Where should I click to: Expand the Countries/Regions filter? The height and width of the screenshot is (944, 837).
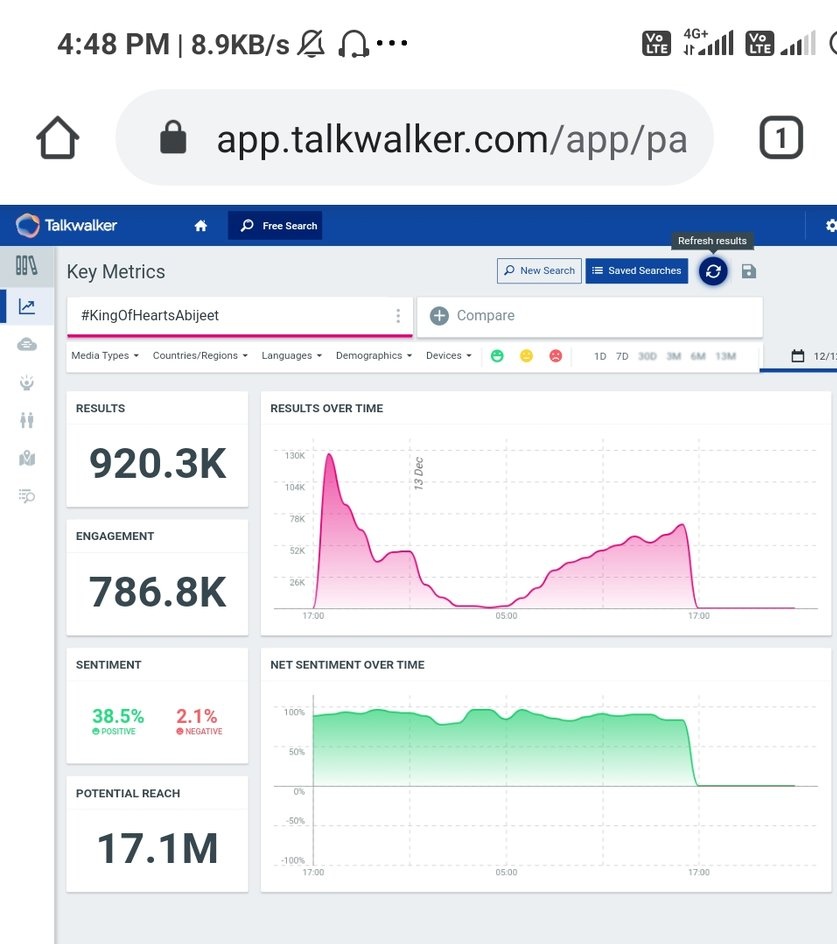[x=201, y=356]
